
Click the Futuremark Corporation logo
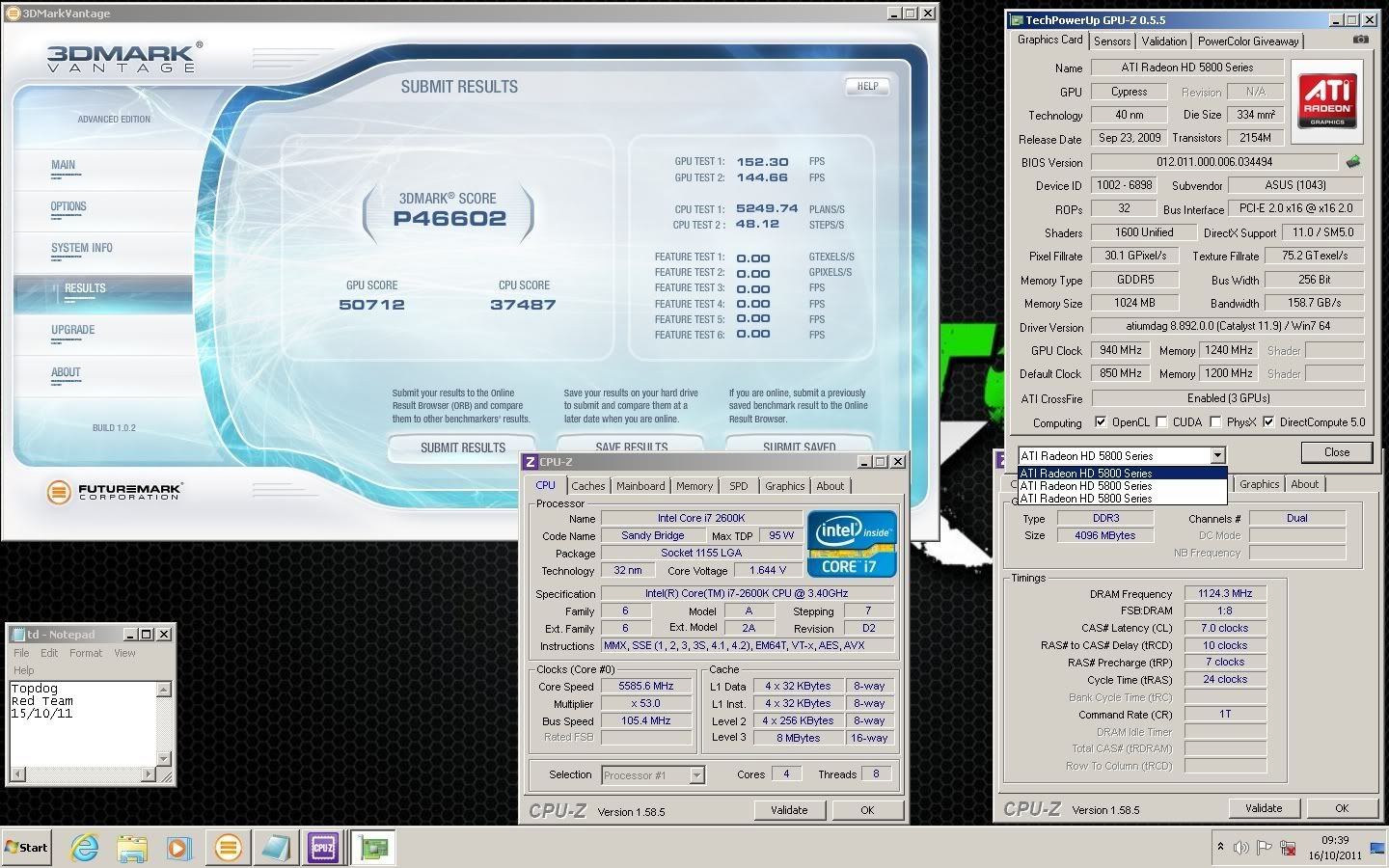[x=114, y=492]
